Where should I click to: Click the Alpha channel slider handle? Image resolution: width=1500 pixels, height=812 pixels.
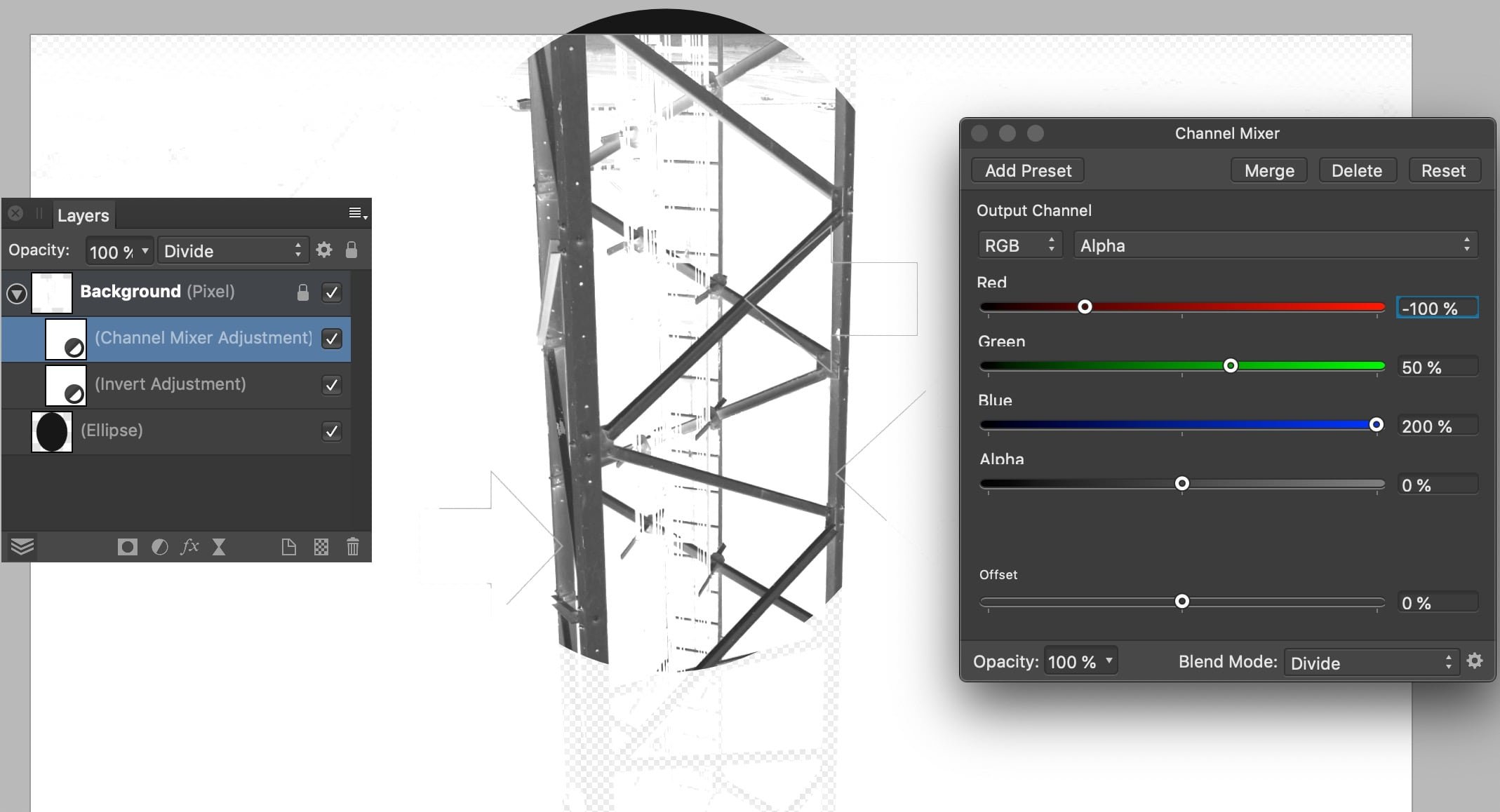click(1182, 484)
